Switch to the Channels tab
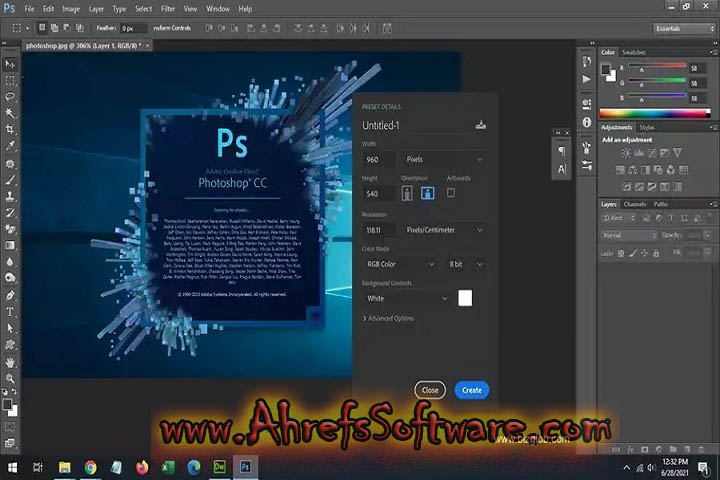Image resolution: width=720 pixels, height=480 pixels. point(635,204)
